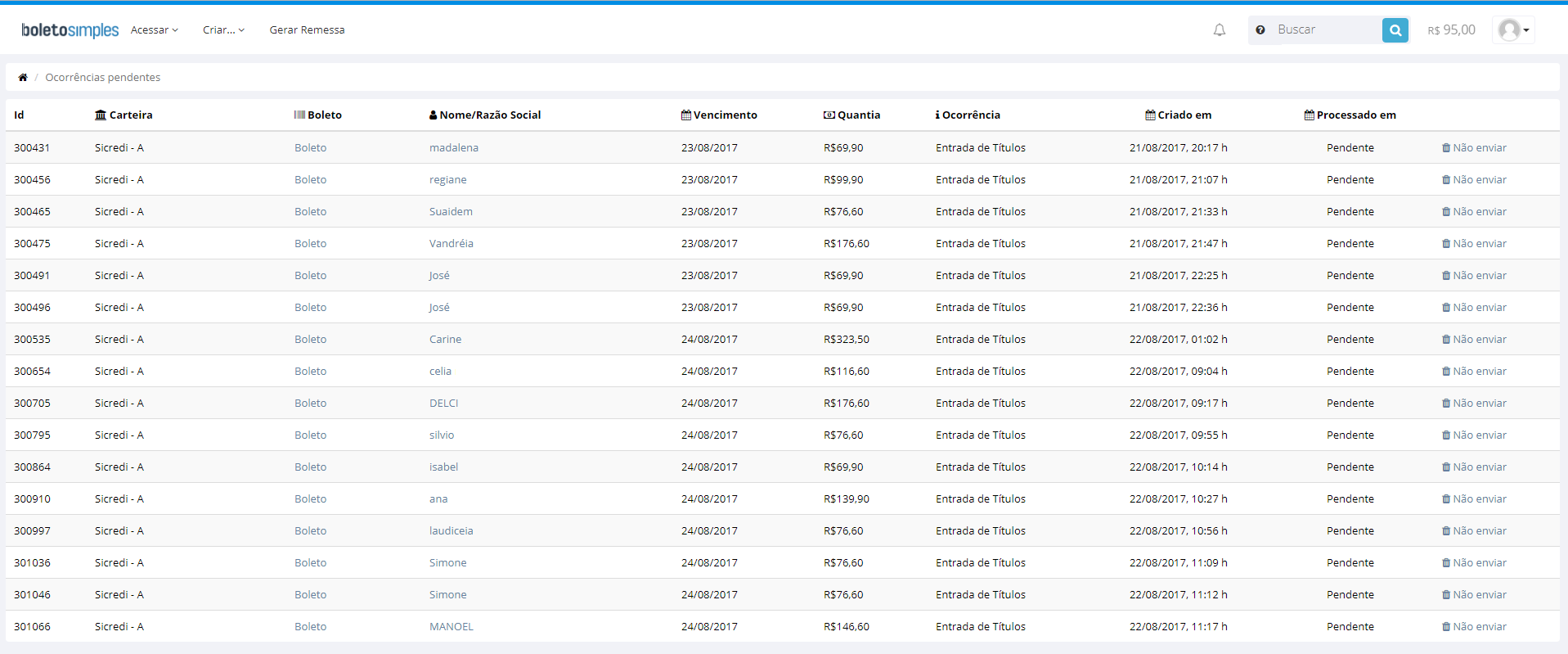Open Boleto link for regiane

coord(311,180)
